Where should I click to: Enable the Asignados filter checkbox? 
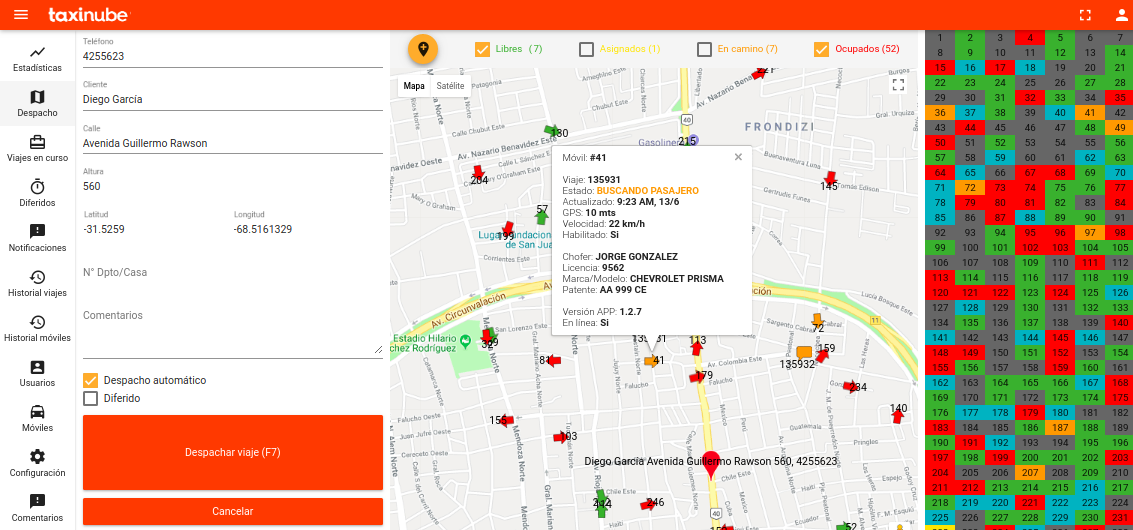pos(587,49)
